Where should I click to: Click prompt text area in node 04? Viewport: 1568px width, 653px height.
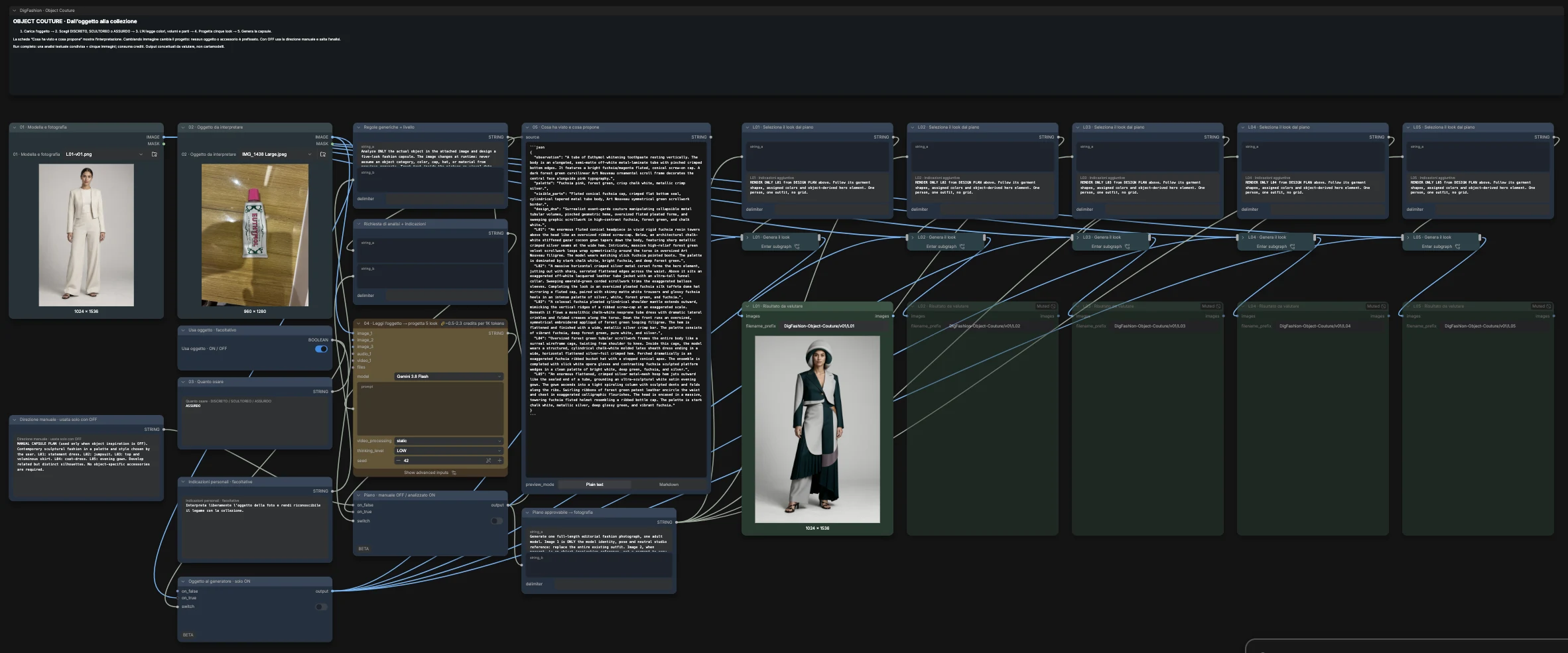point(430,409)
